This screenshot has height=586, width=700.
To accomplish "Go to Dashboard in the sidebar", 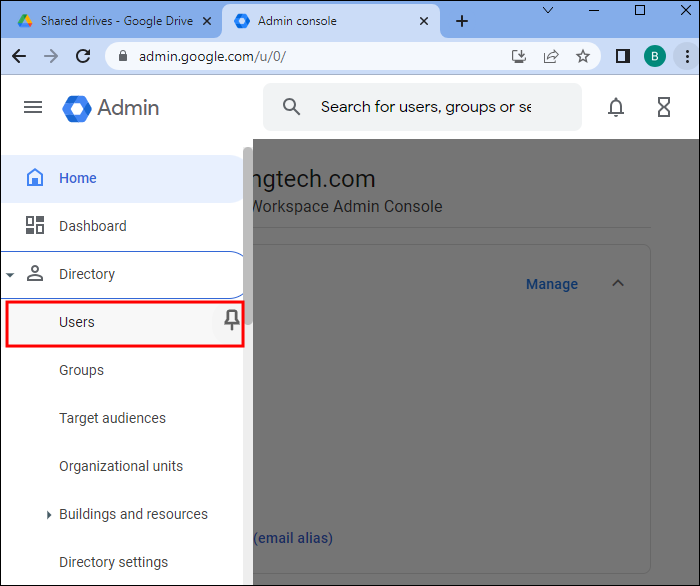I will pos(92,226).
